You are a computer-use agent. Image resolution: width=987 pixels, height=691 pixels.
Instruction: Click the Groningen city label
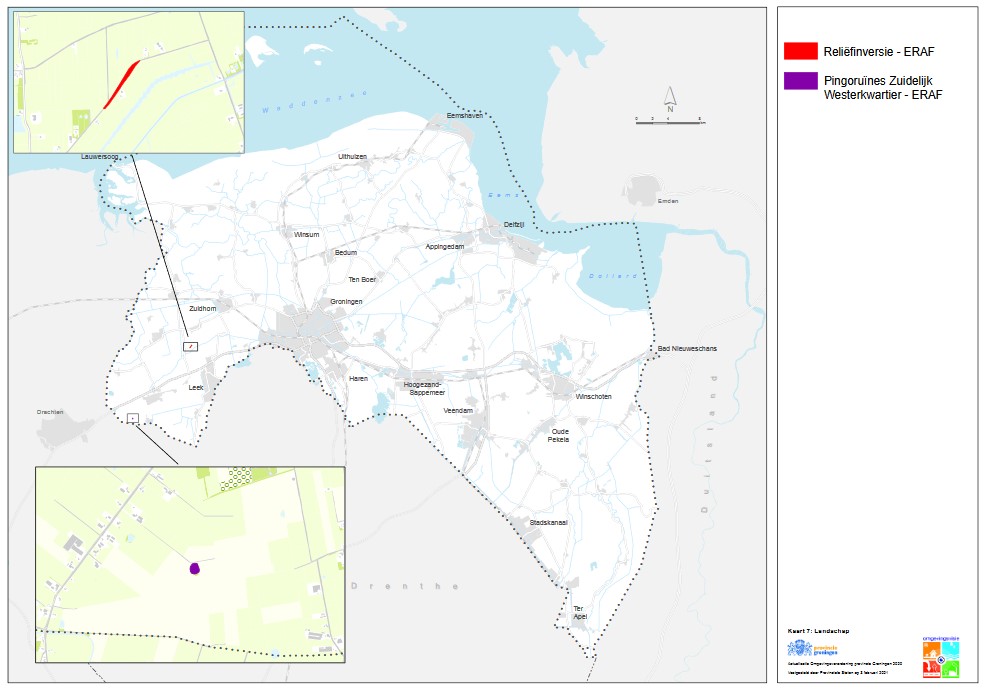(x=345, y=301)
